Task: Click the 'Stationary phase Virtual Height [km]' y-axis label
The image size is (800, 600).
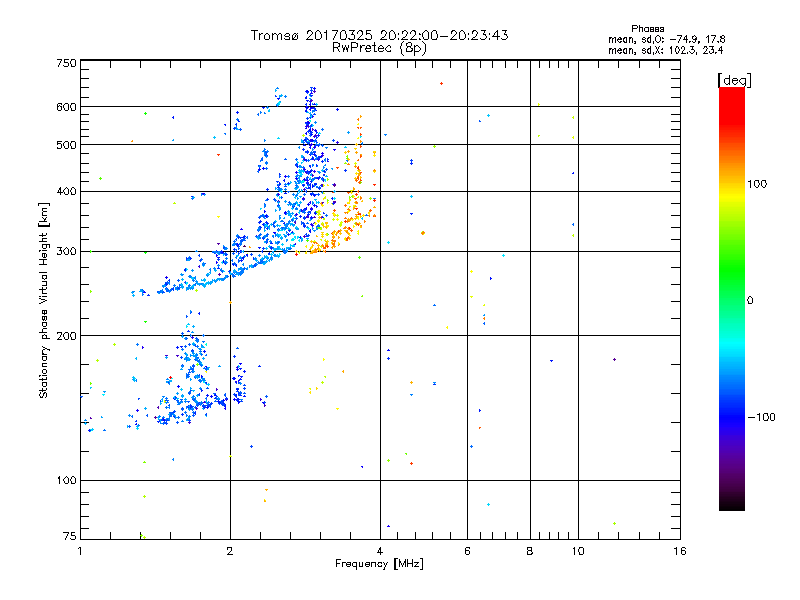Action: pos(43,300)
